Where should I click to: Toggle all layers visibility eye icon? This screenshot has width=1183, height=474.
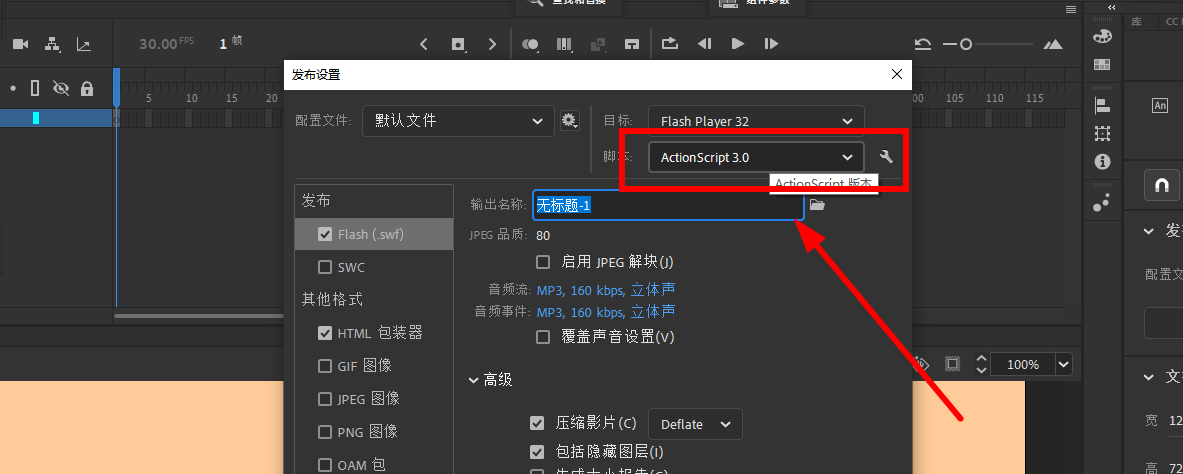[x=60, y=88]
